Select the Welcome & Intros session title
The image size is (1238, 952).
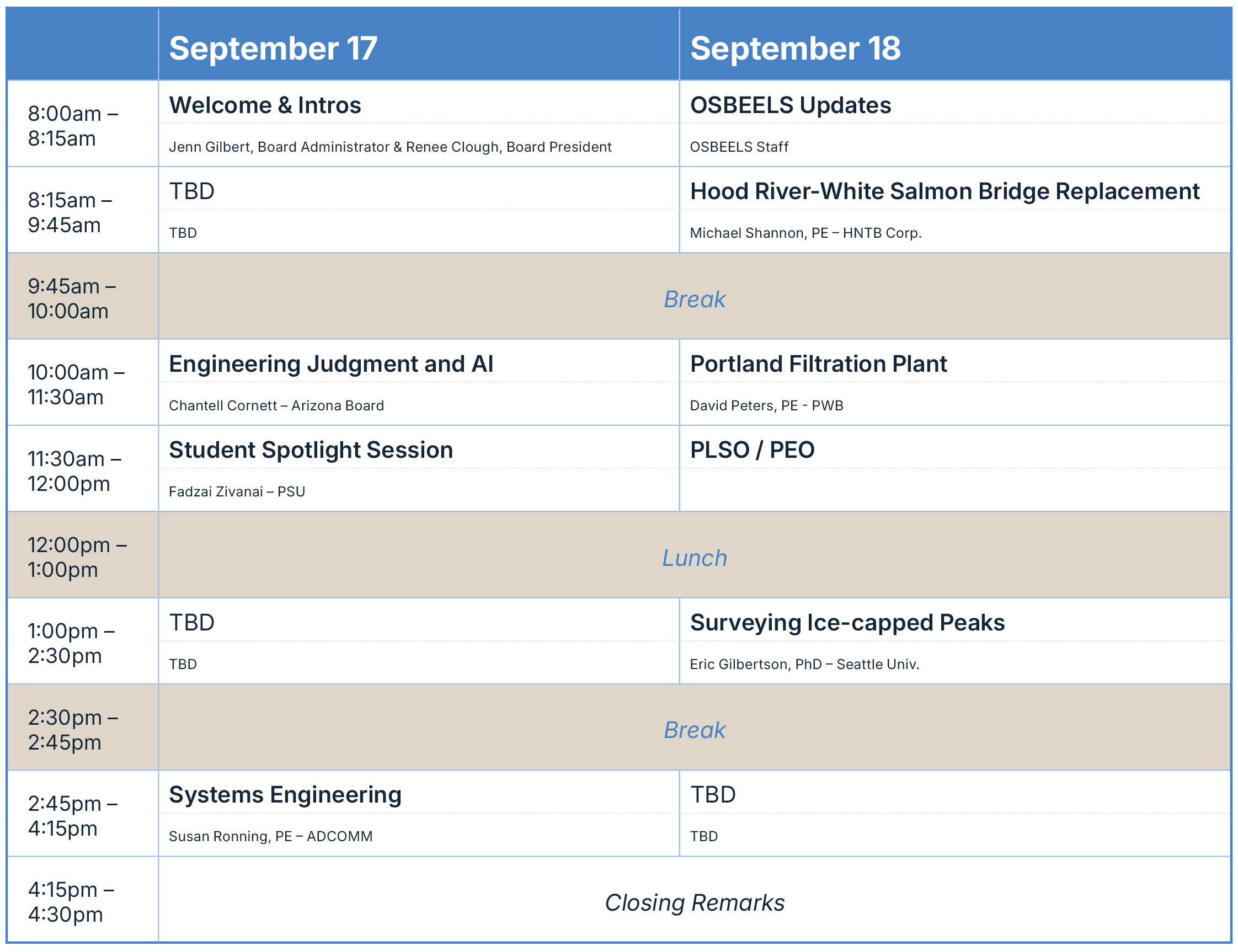tap(265, 105)
